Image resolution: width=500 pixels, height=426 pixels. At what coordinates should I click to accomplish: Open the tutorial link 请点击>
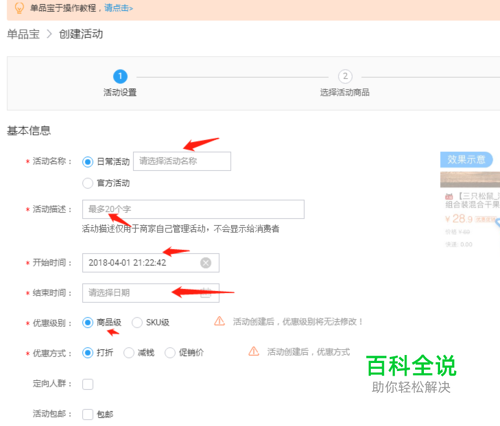pos(119,8)
